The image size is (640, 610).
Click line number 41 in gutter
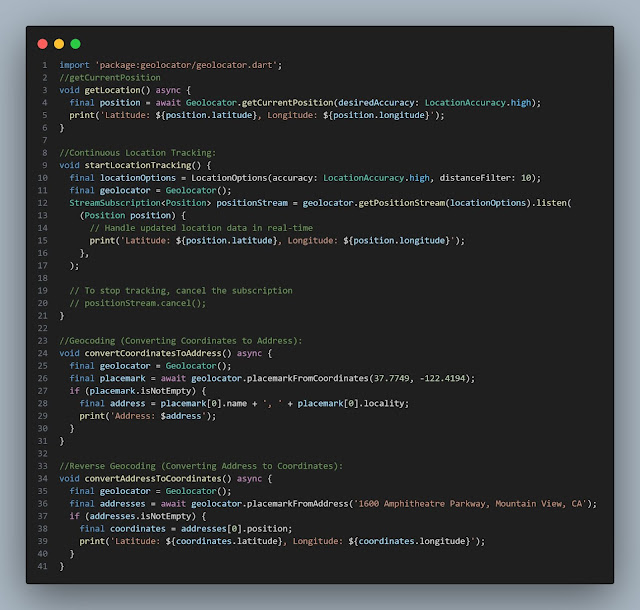tap(42, 565)
